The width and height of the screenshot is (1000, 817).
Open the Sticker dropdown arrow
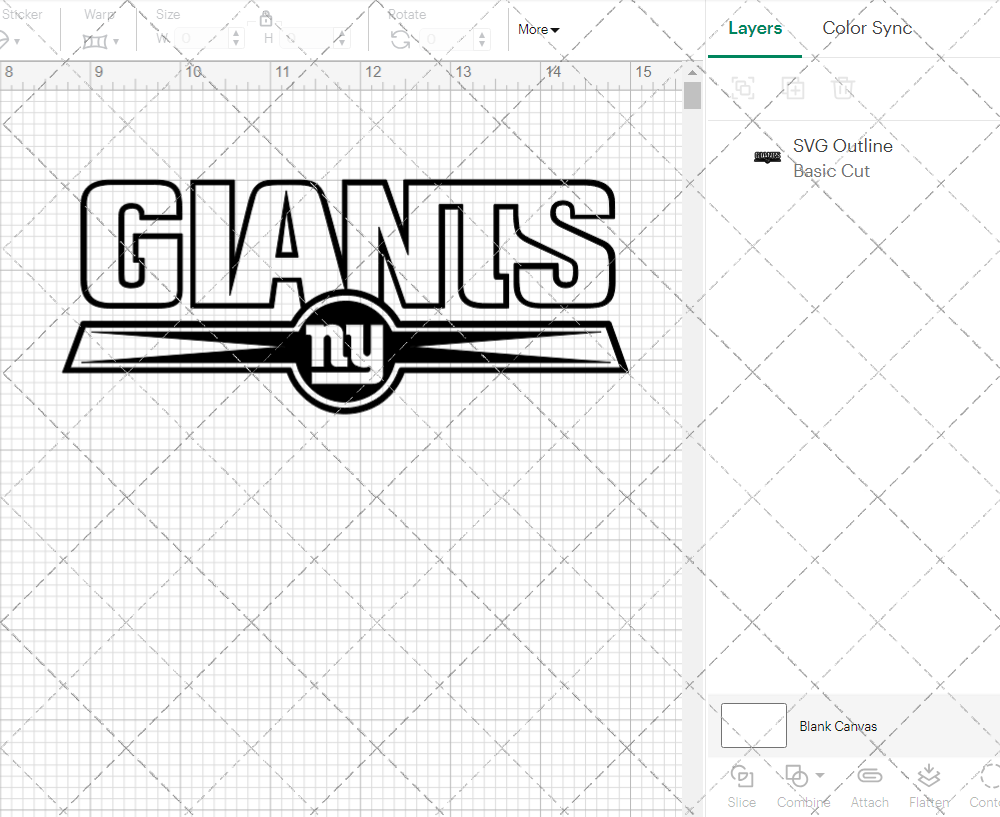[17, 42]
